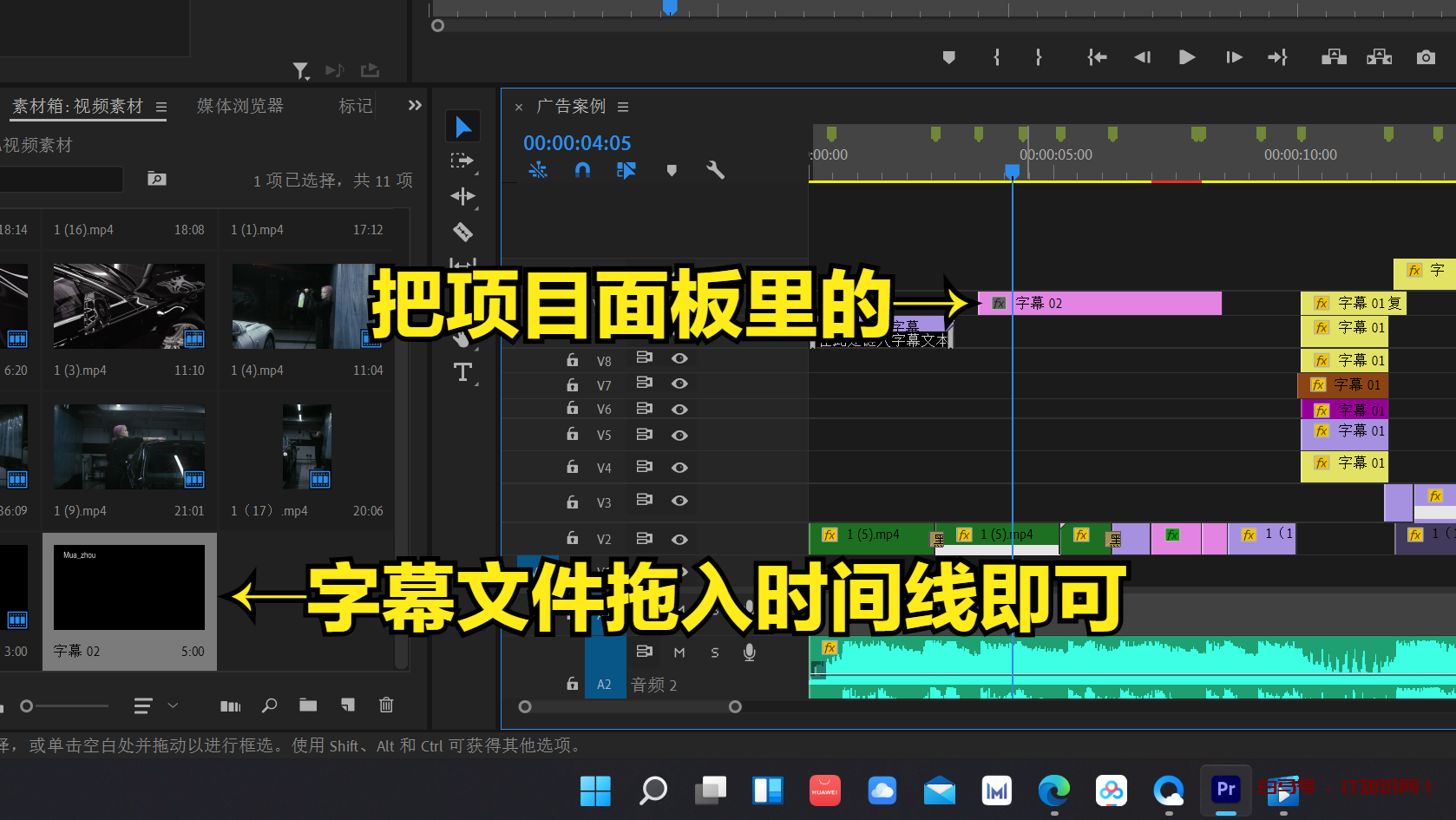The image size is (1456, 820).
Task: Toggle timeline snapping magnet icon
Action: (582, 170)
